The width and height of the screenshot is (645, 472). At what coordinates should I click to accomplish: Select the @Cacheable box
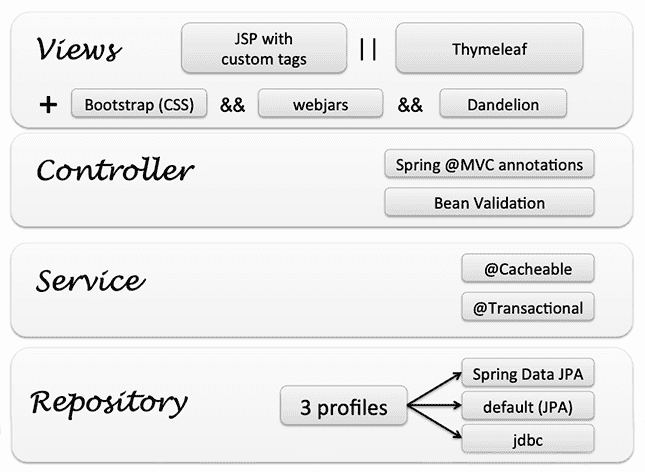click(x=528, y=268)
